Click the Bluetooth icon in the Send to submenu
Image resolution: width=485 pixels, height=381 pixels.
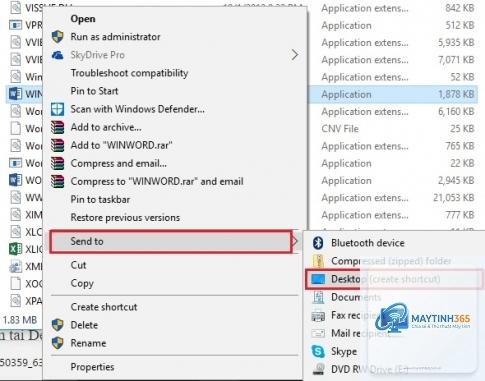pyautogui.click(x=318, y=243)
